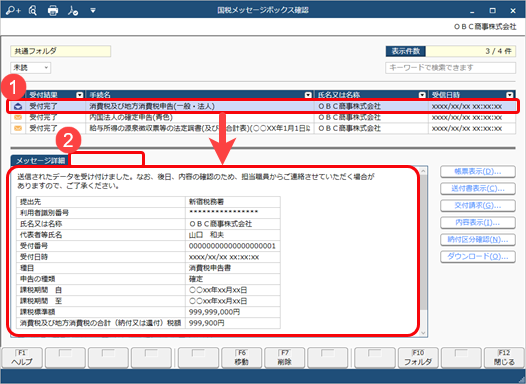Click the 課税標準額 value 999,999,000円
This screenshot has height=384, width=526.
click(214, 312)
